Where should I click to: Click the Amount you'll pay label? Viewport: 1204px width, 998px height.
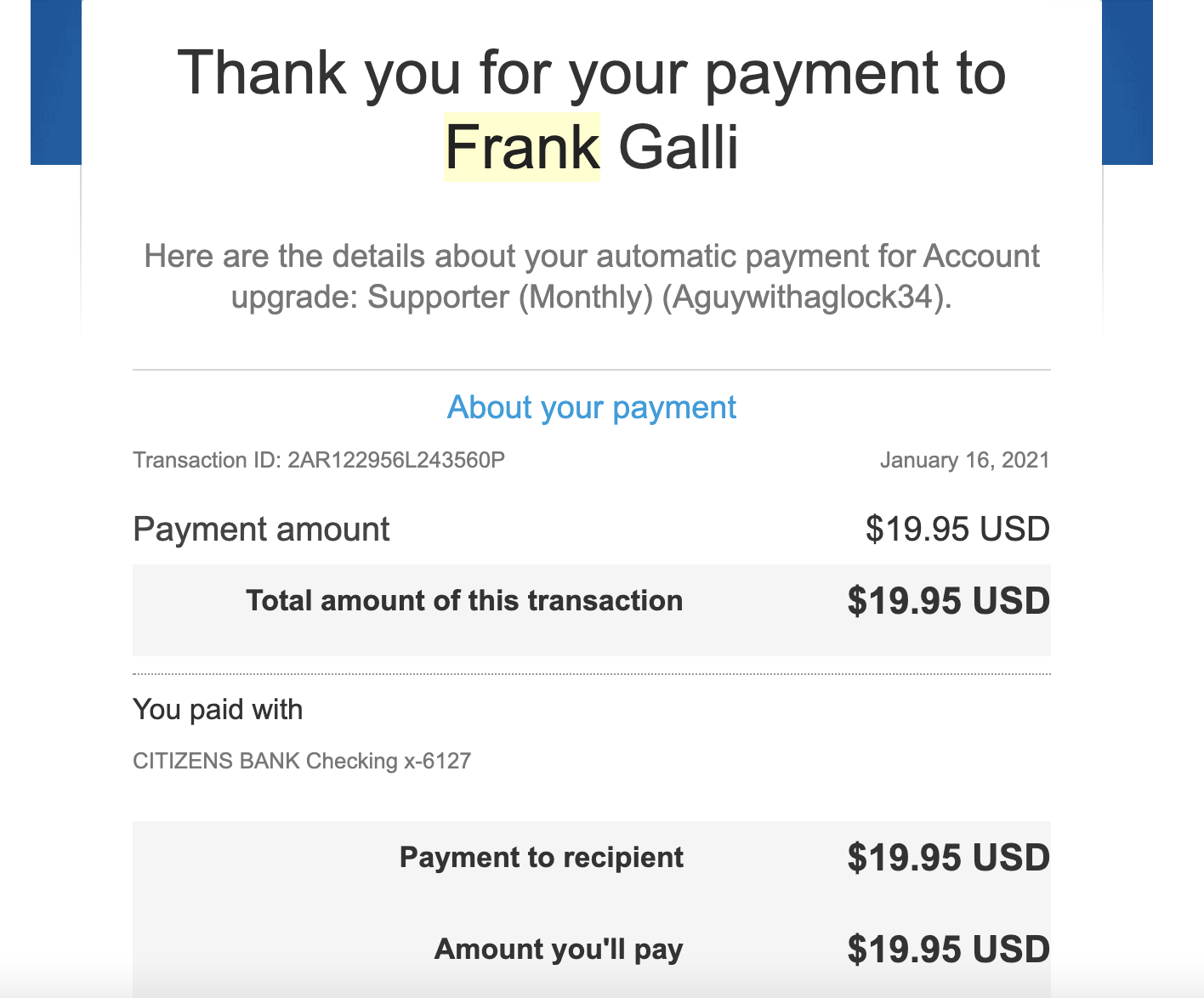(559, 950)
